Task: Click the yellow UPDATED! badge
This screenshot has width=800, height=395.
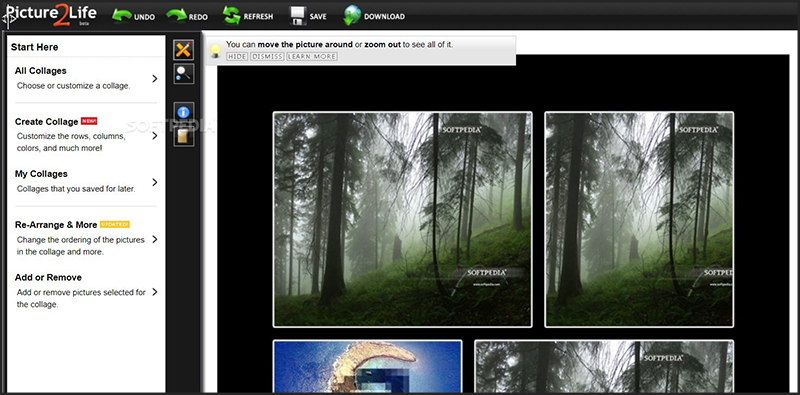Action: click(115, 224)
